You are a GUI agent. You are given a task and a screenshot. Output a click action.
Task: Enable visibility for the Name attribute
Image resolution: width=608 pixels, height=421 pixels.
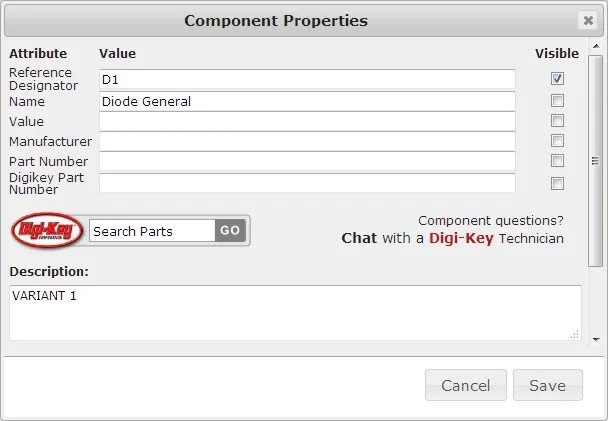point(557,101)
